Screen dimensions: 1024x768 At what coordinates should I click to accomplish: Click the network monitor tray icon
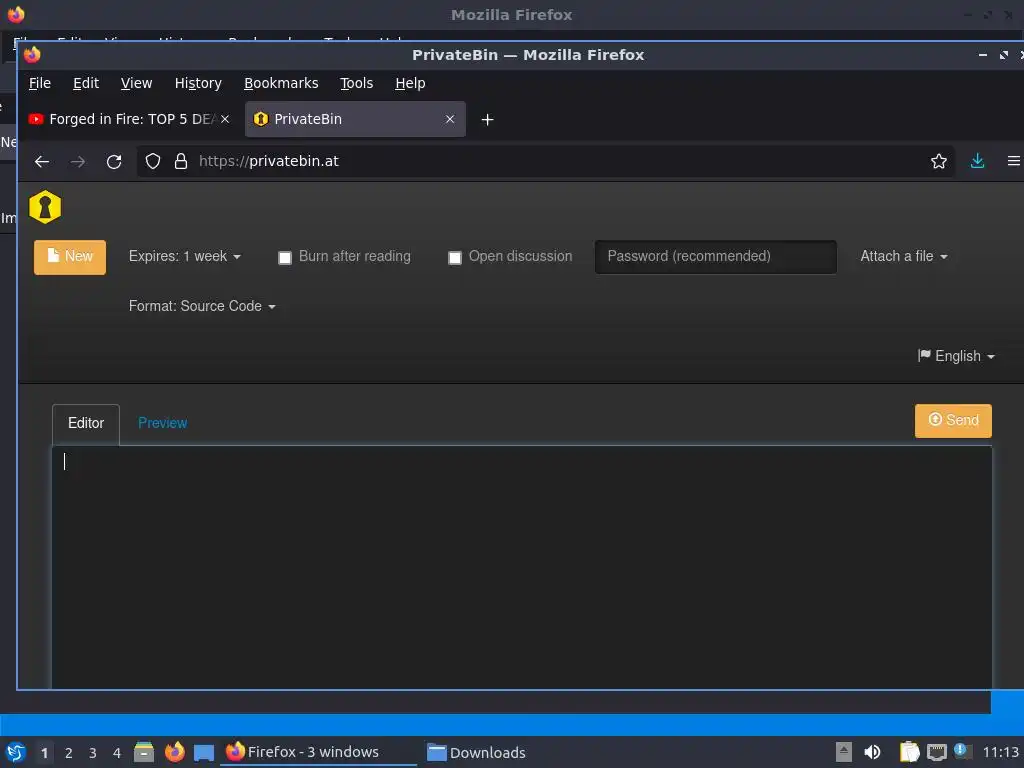pos(936,752)
